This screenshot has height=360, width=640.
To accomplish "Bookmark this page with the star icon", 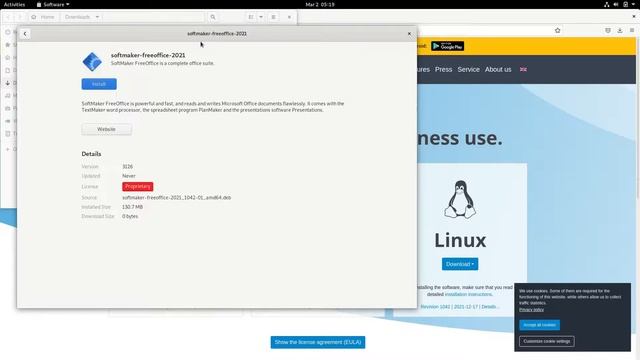I will point(558,31).
